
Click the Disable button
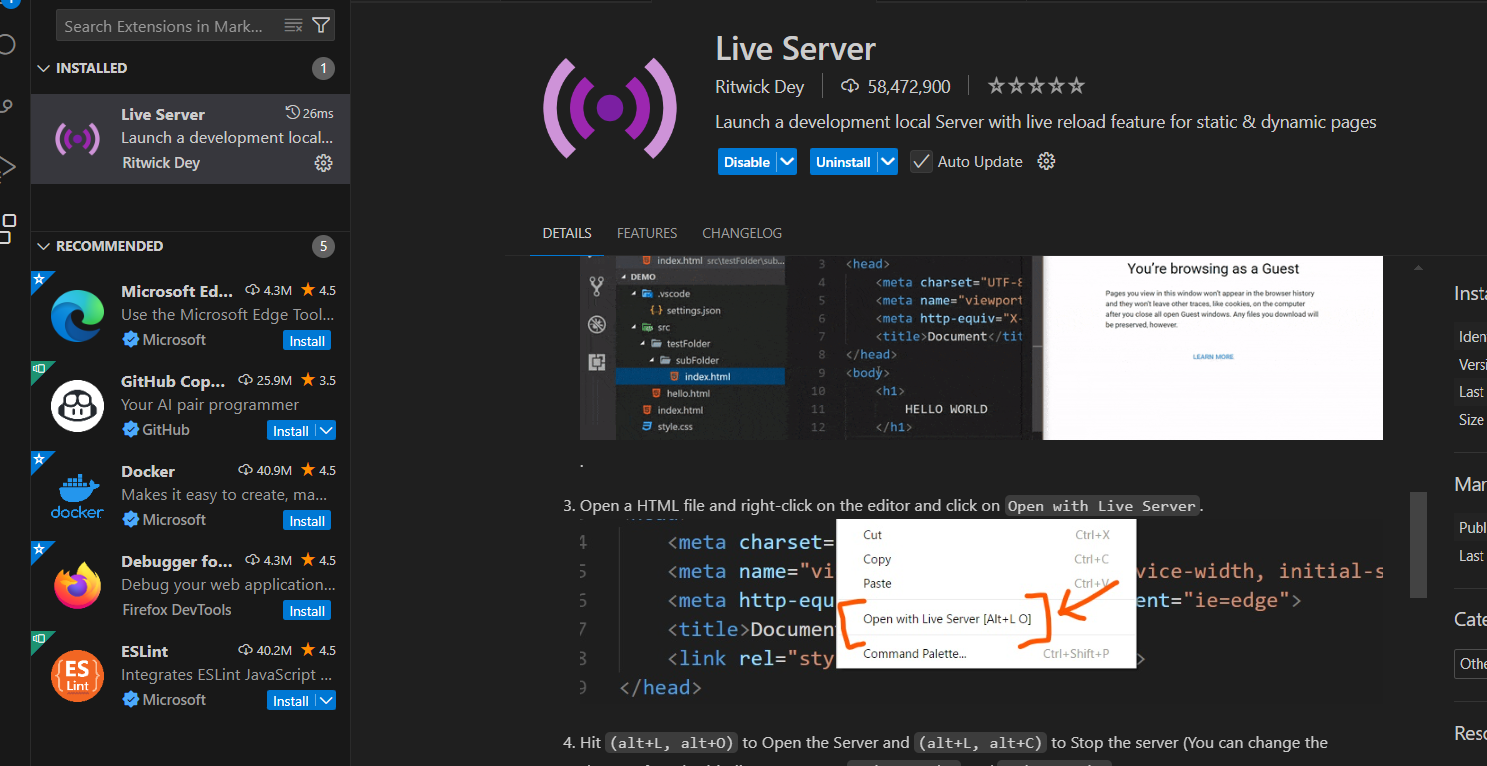point(747,162)
